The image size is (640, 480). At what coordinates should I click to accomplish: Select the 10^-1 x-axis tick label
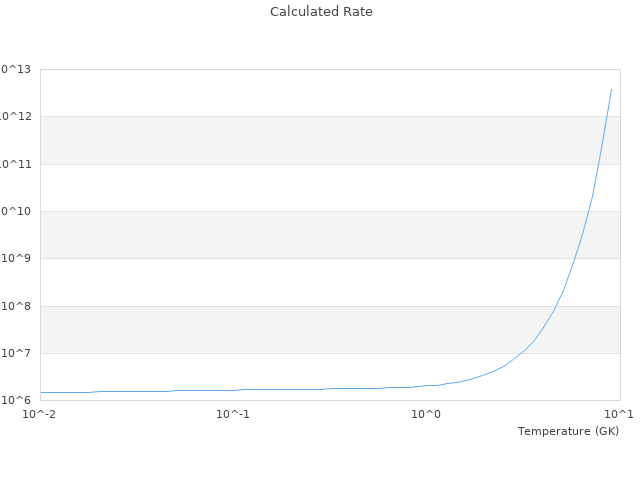click(x=233, y=414)
